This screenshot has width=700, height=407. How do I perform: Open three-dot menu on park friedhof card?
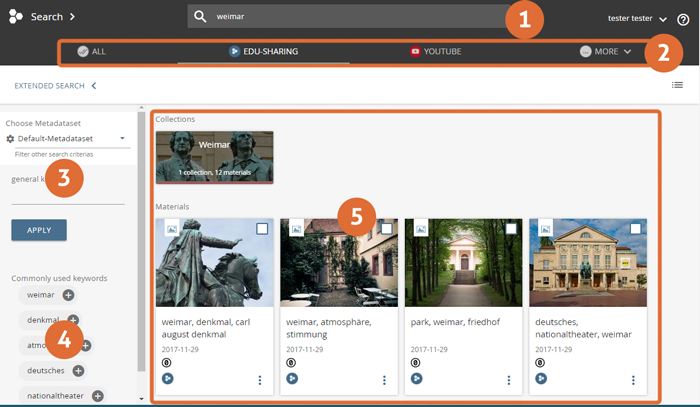tap(509, 380)
